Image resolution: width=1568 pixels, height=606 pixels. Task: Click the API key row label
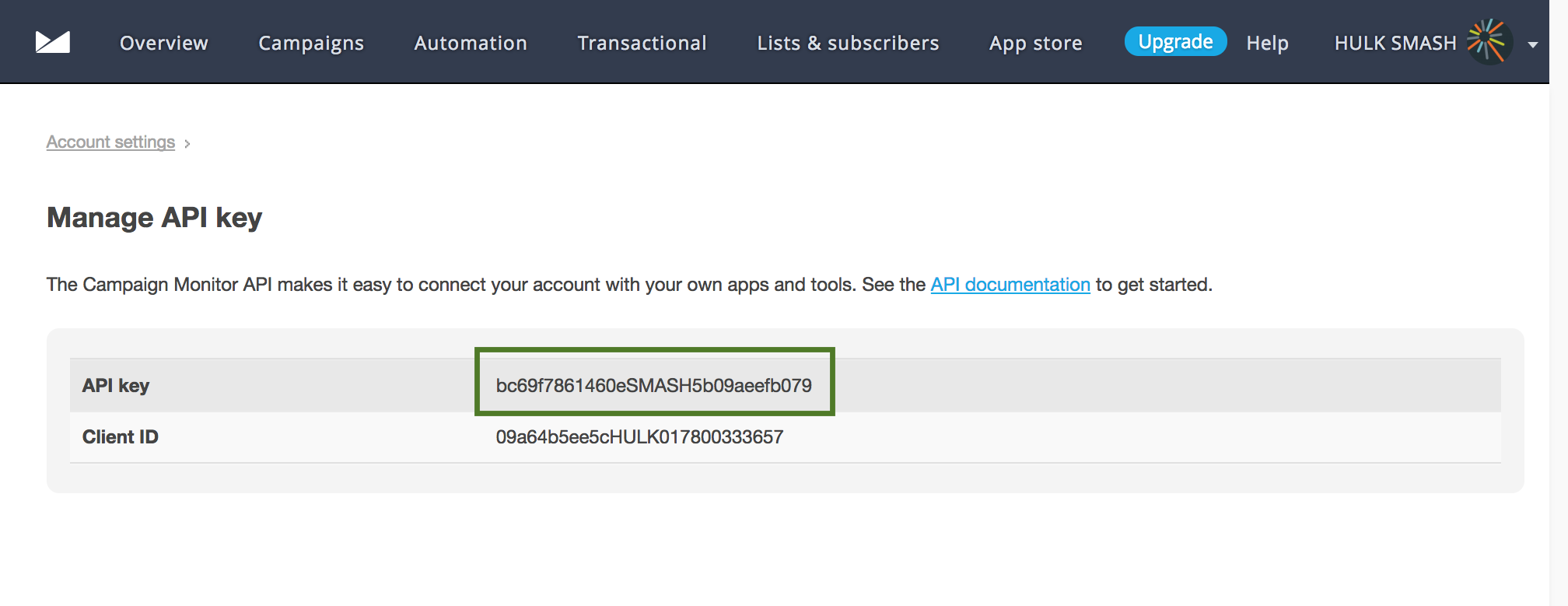tap(116, 386)
